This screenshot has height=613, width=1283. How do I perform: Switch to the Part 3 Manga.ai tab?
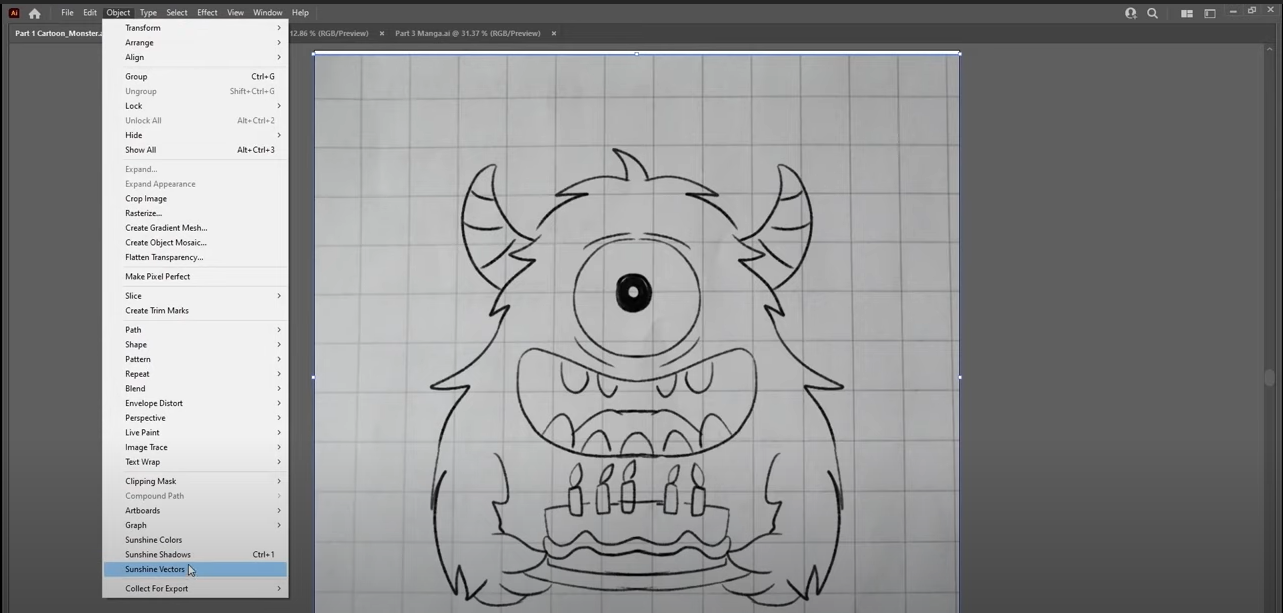click(467, 33)
